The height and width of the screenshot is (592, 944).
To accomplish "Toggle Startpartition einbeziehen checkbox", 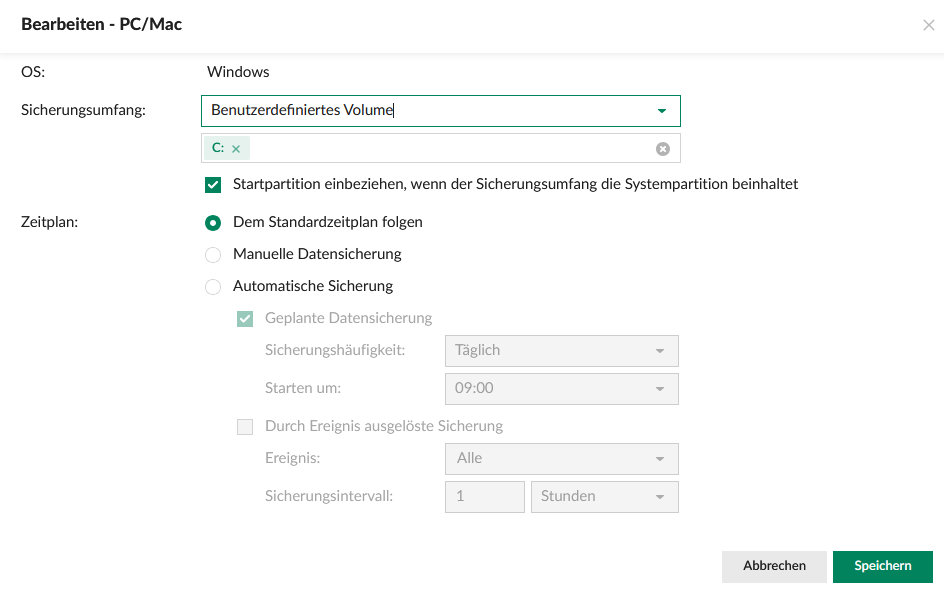I will (213, 185).
